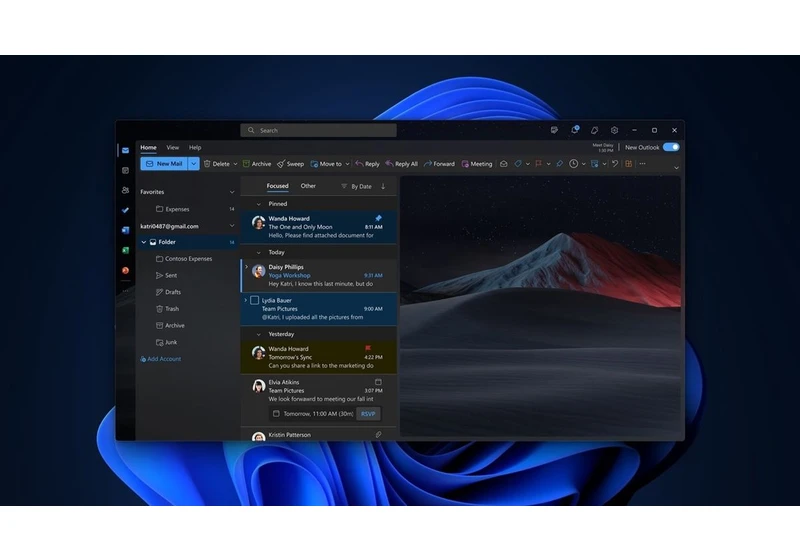Image resolution: width=800 pixels, height=560 pixels.
Task: Click the Categorize tag icon
Action: click(518, 164)
